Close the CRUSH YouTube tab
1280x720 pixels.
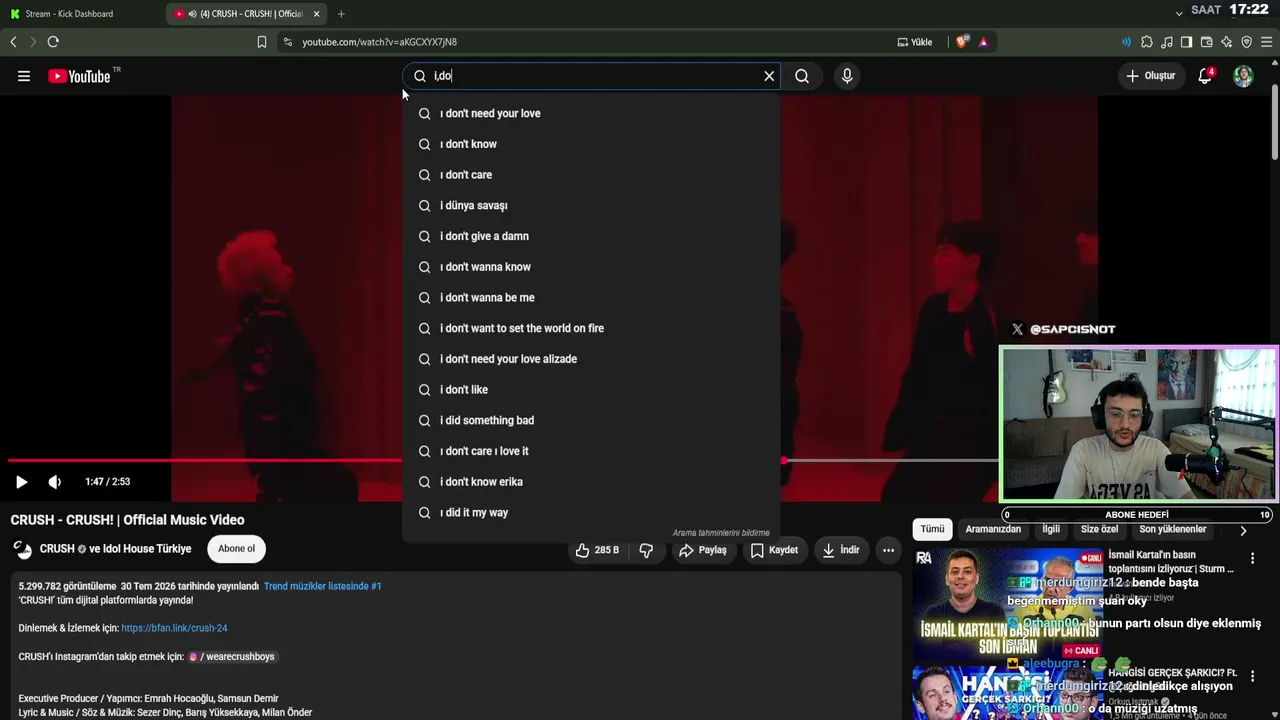tap(317, 14)
